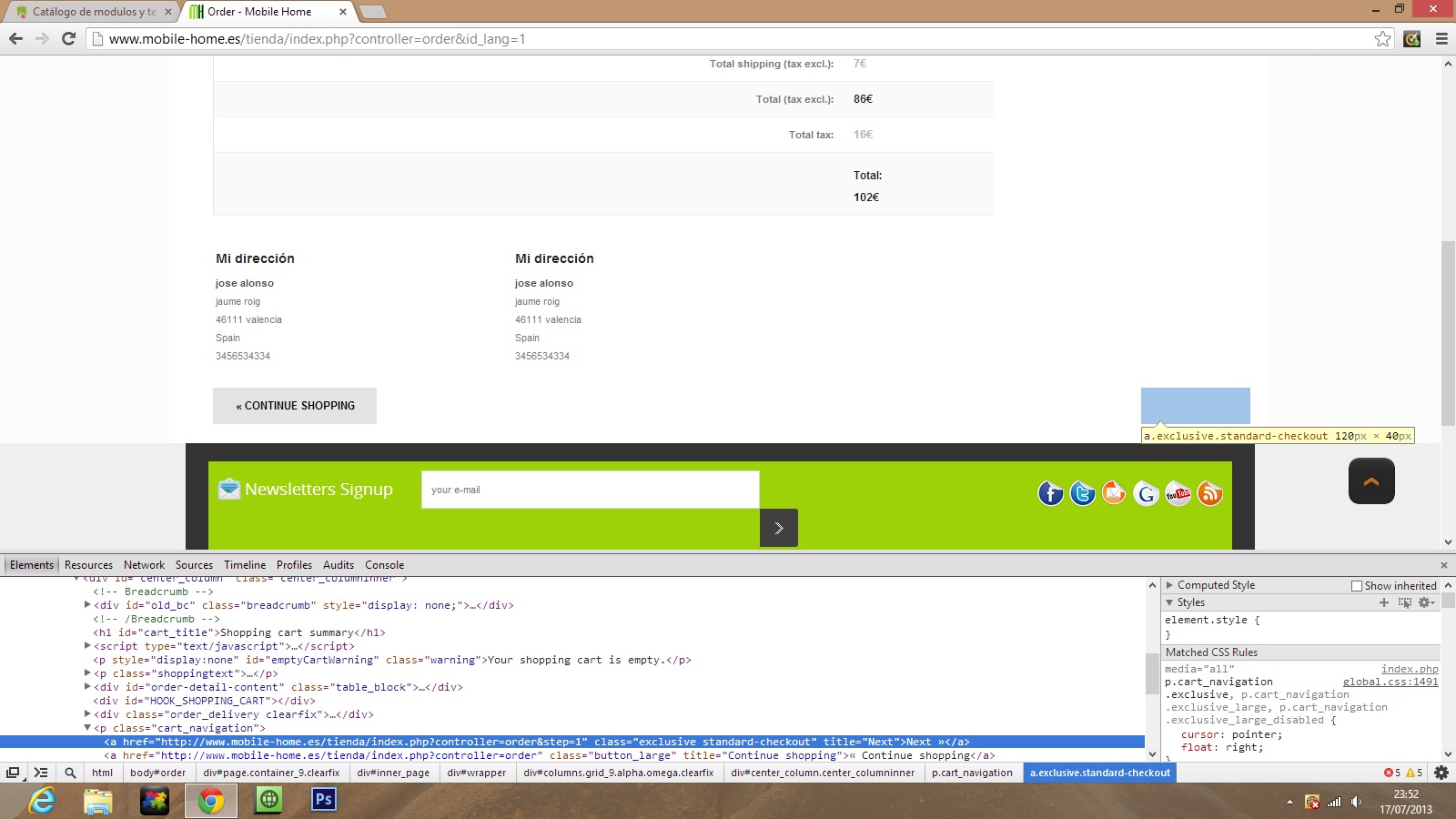1456x819 pixels.
Task: Open the Facebook social icon
Action: click(x=1051, y=493)
